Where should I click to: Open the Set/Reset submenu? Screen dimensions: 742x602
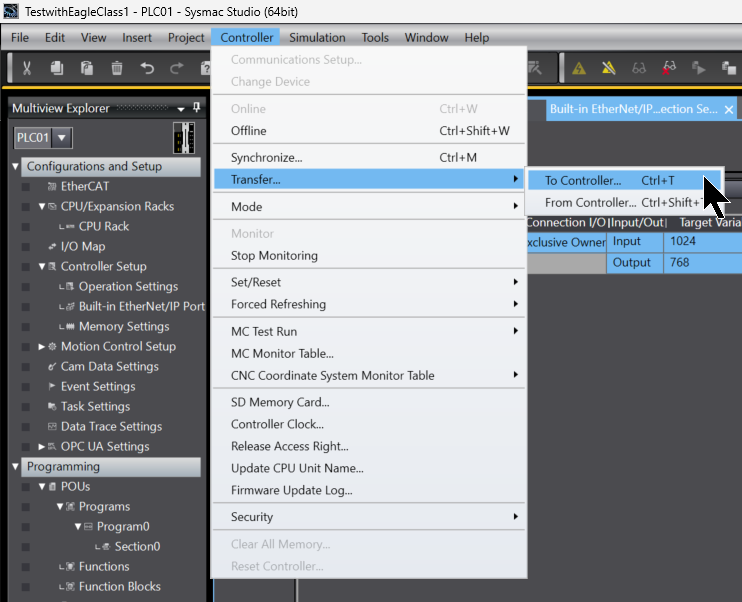(x=369, y=282)
